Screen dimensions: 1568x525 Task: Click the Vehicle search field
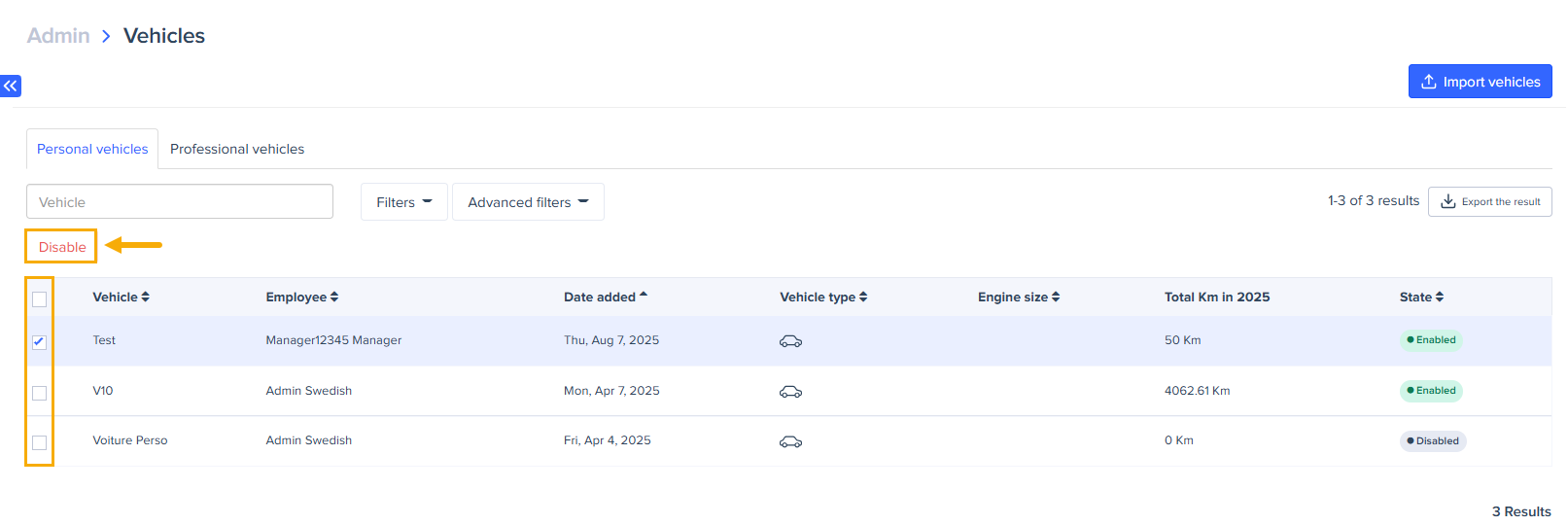(x=180, y=202)
